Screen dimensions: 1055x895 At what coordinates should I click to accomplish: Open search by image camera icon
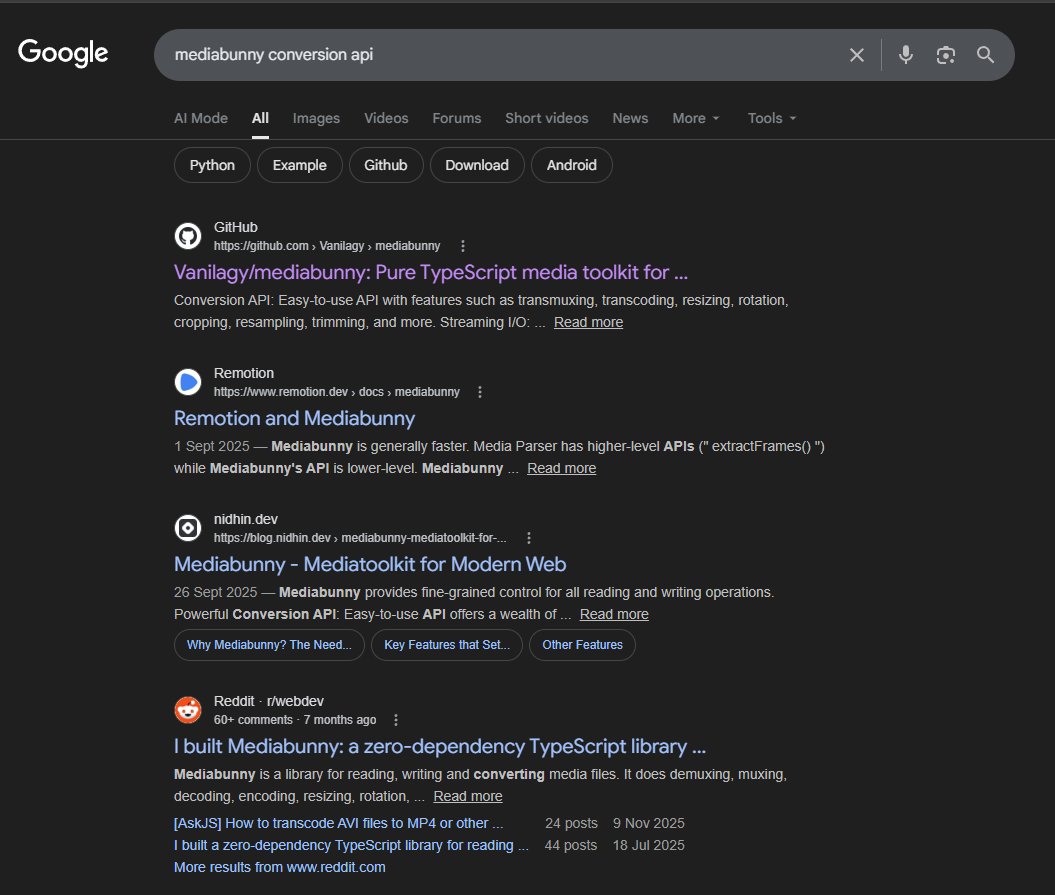point(945,55)
